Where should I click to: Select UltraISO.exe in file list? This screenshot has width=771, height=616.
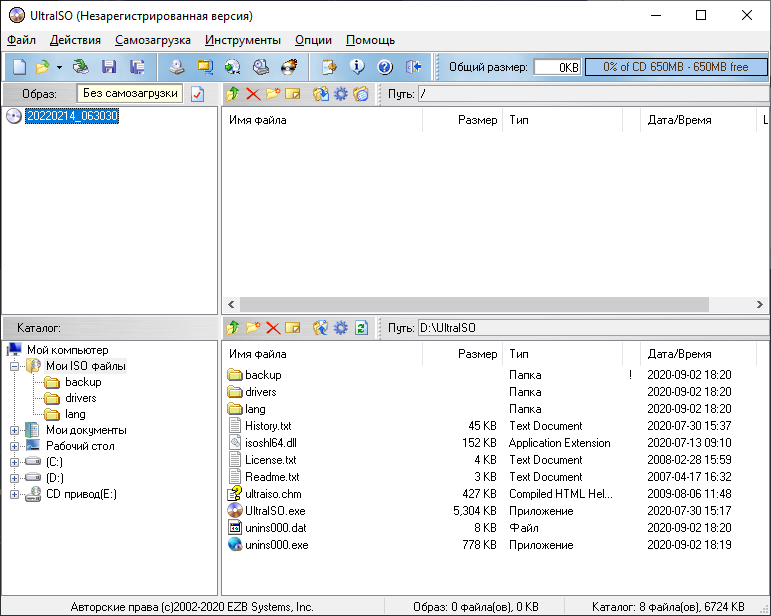(x=275, y=511)
